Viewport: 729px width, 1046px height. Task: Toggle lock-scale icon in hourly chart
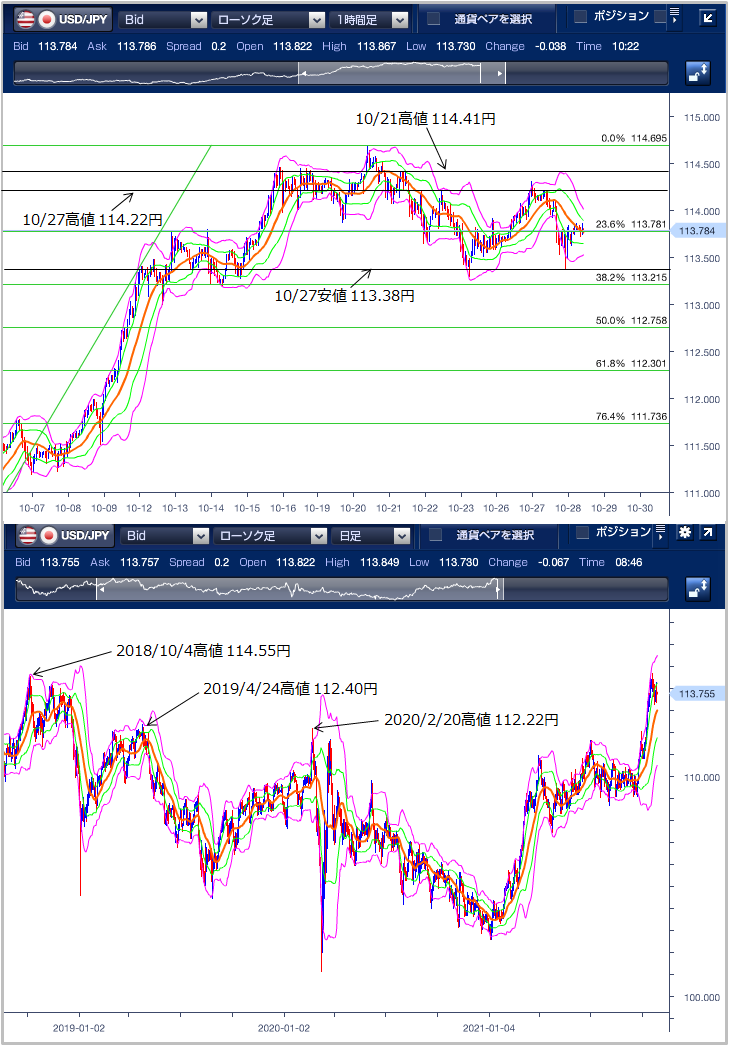point(698,73)
